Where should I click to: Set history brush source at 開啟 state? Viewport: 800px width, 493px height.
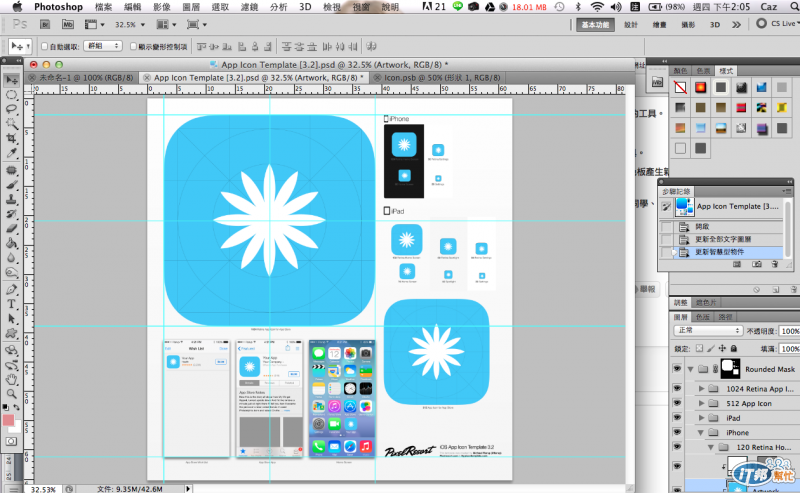coord(666,227)
